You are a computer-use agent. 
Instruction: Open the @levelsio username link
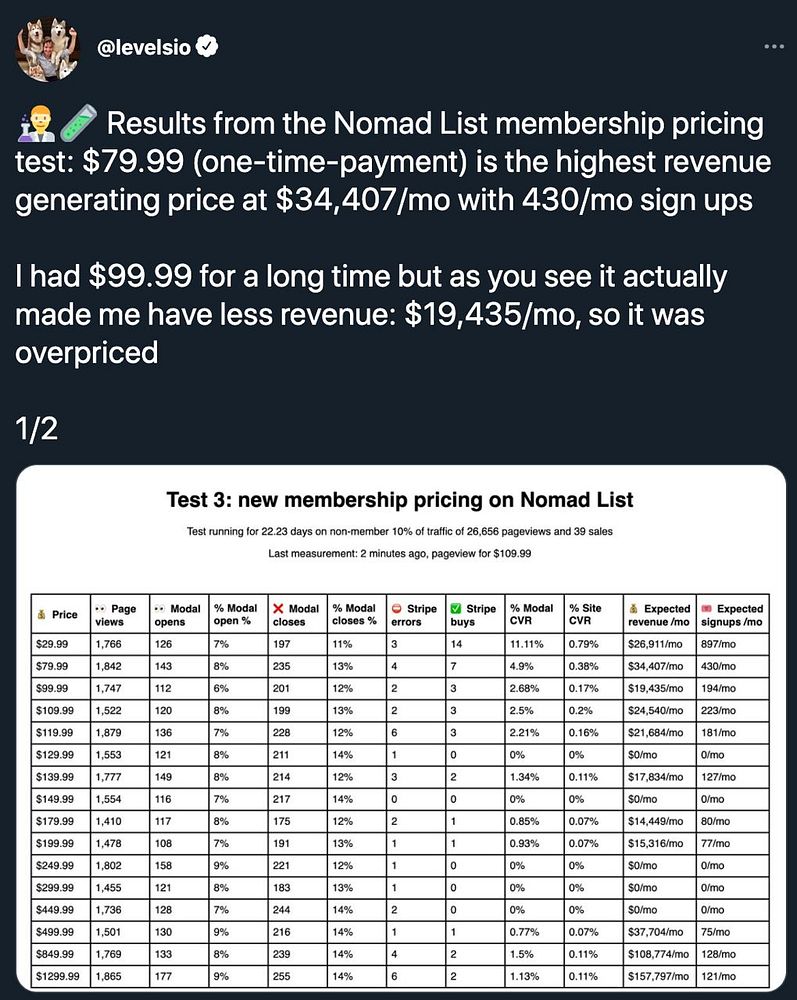pos(144,47)
